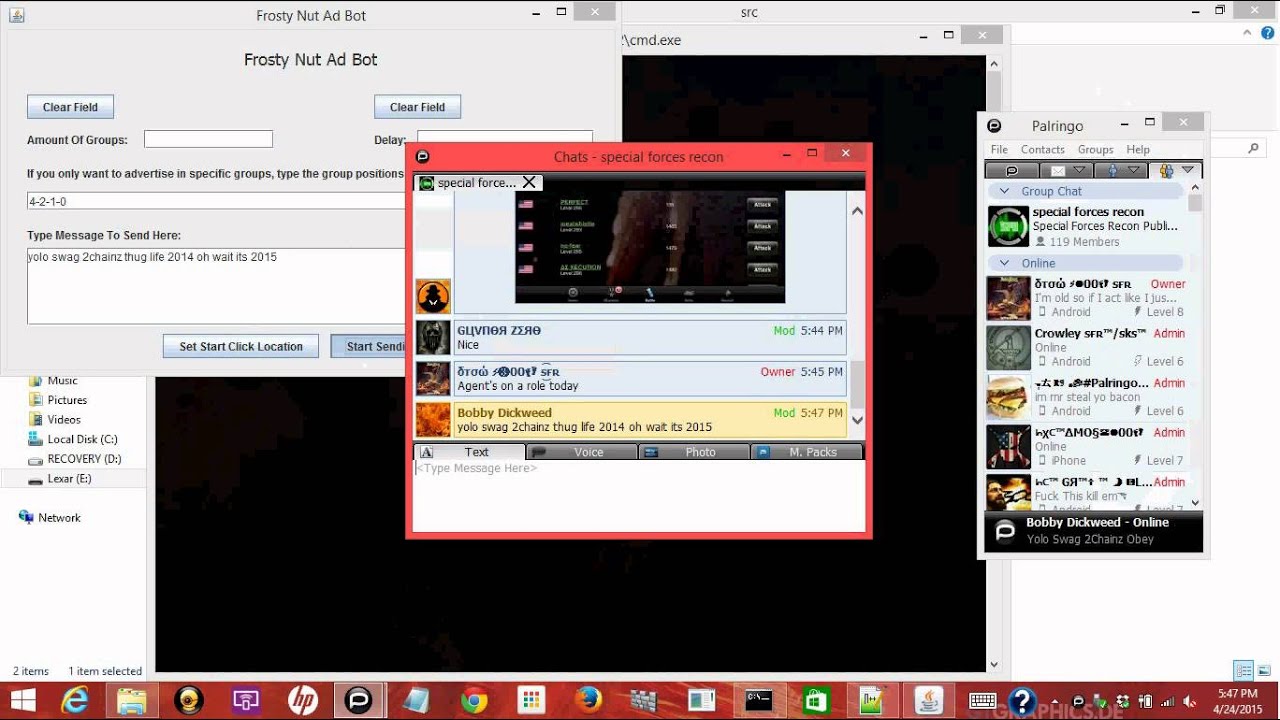Click the Palringo contact list scrollbar down arrow
1280x720 pixels.
click(1195, 503)
